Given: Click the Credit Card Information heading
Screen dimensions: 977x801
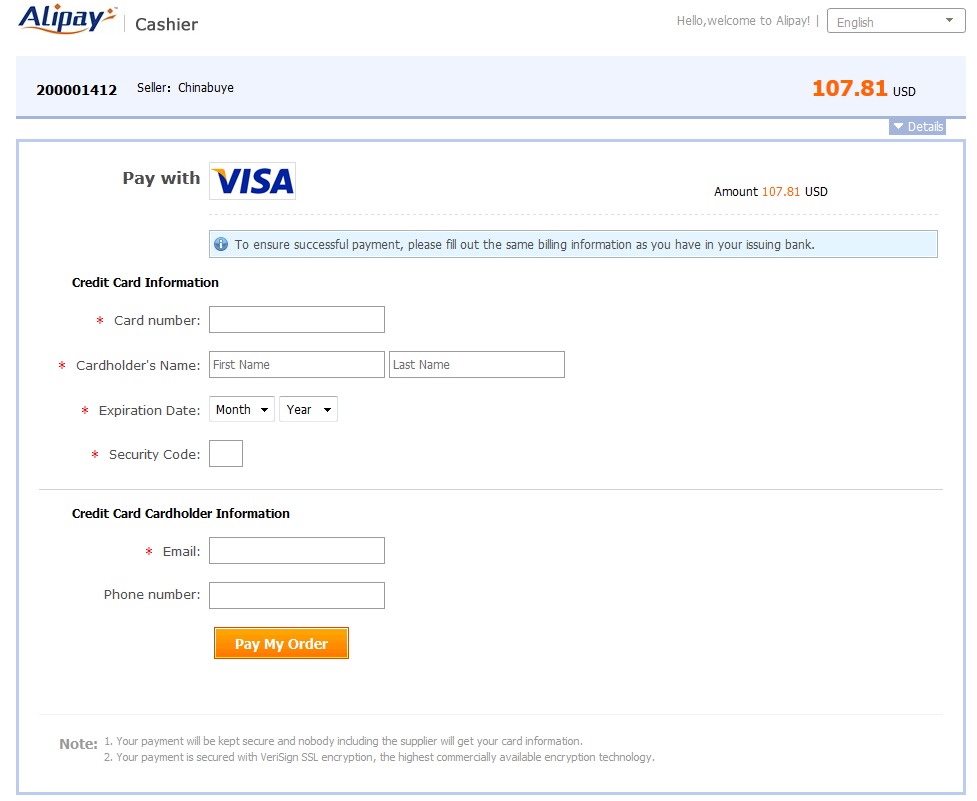Looking at the screenshot, I should [145, 283].
